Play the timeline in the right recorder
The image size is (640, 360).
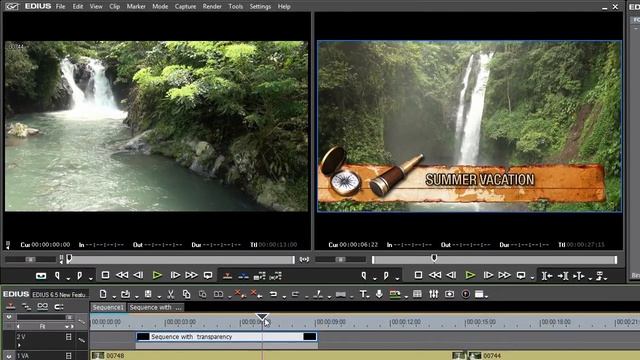coord(470,275)
